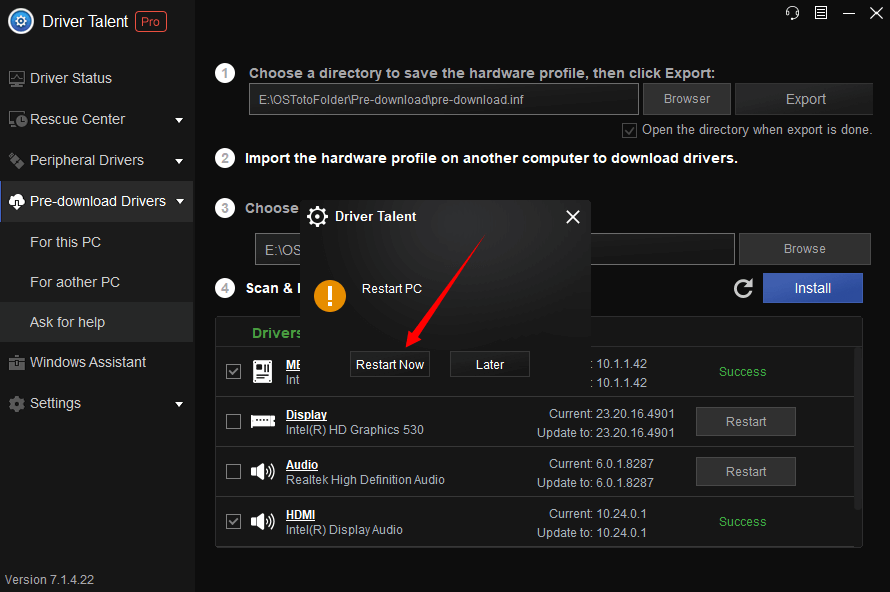
Task: Click Restart button for Audio driver
Action: pos(746,472)
